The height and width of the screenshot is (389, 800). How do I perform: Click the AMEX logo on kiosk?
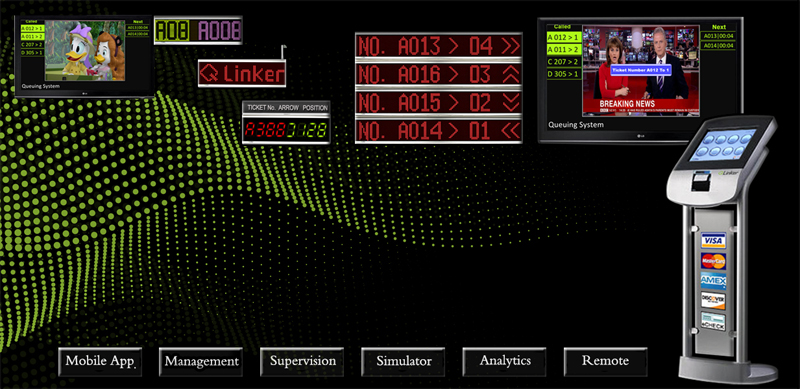(x=713, y=281)
